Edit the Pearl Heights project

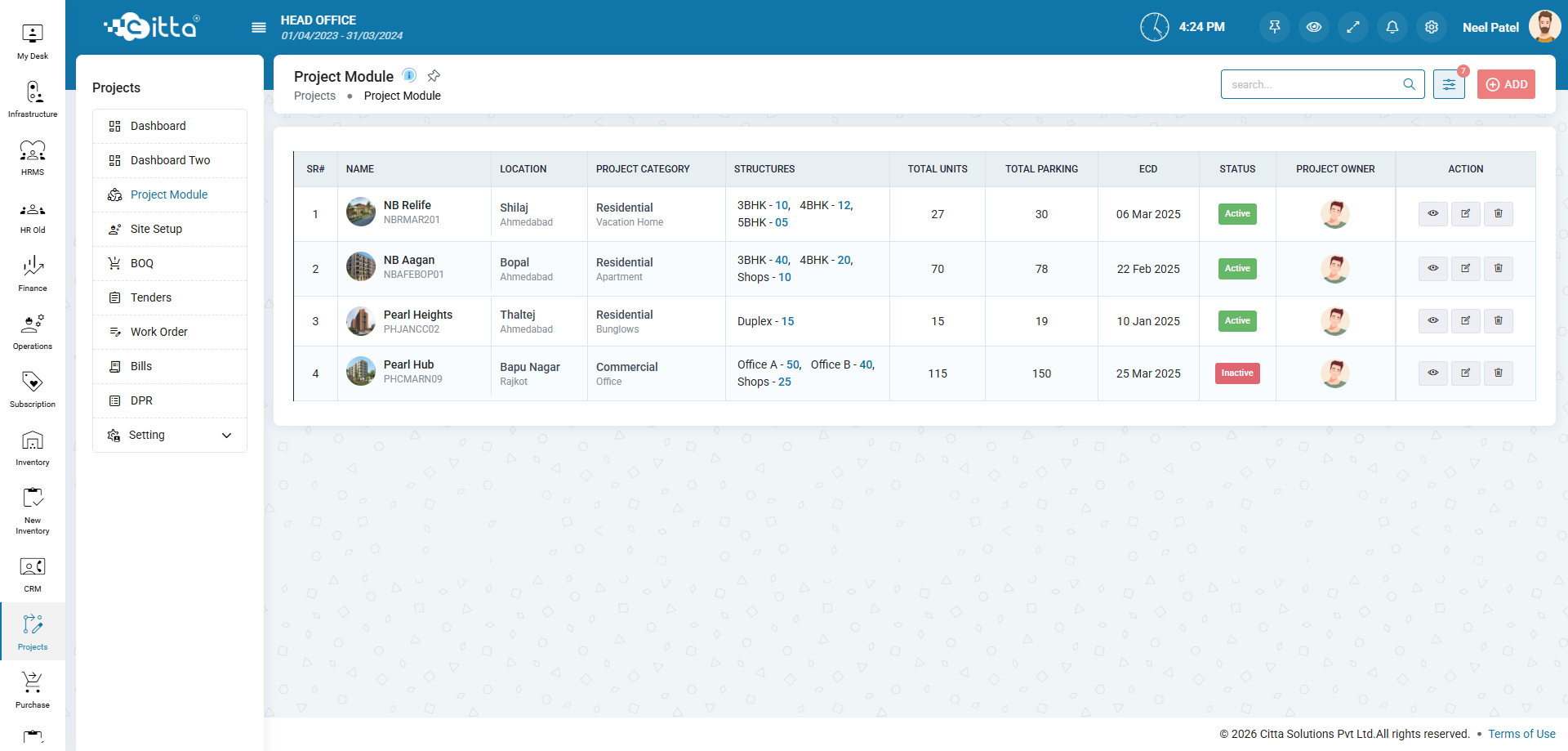1465,321
